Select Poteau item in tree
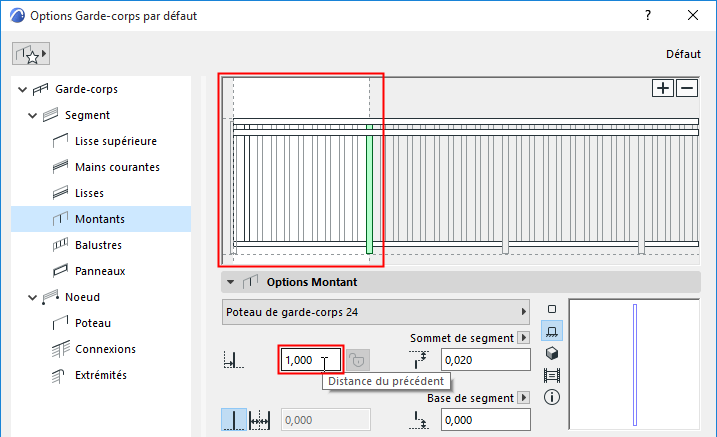The image size is (717, 437). coord(93,323)
